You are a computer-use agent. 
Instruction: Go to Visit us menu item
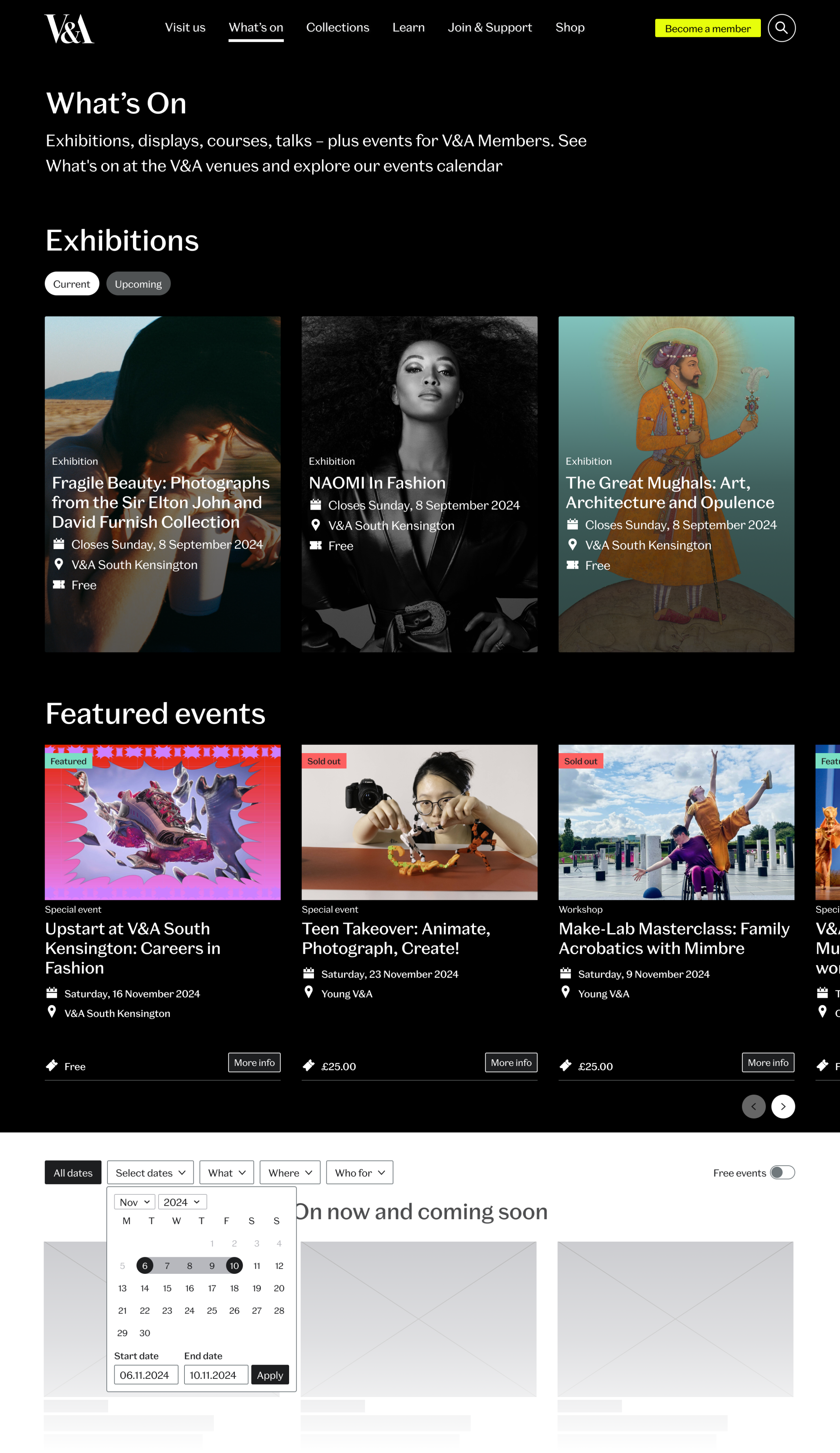(185, 28)
